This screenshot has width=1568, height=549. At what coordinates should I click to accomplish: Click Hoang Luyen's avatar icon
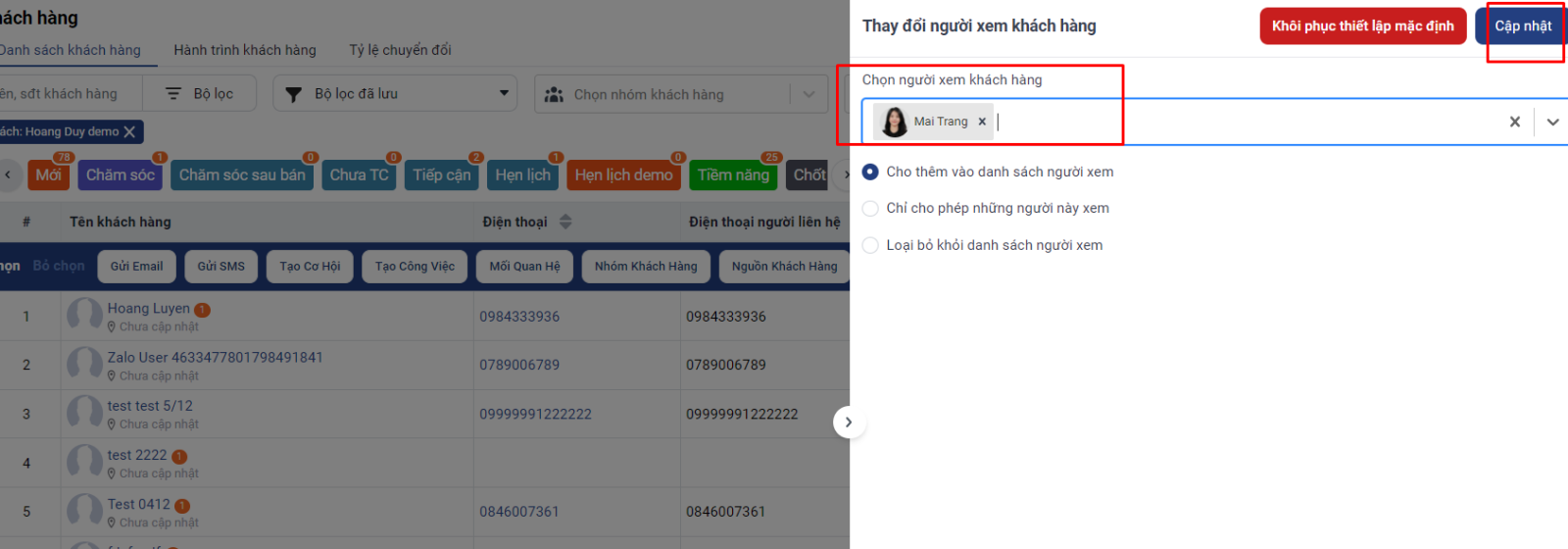[x=85, y=316]
